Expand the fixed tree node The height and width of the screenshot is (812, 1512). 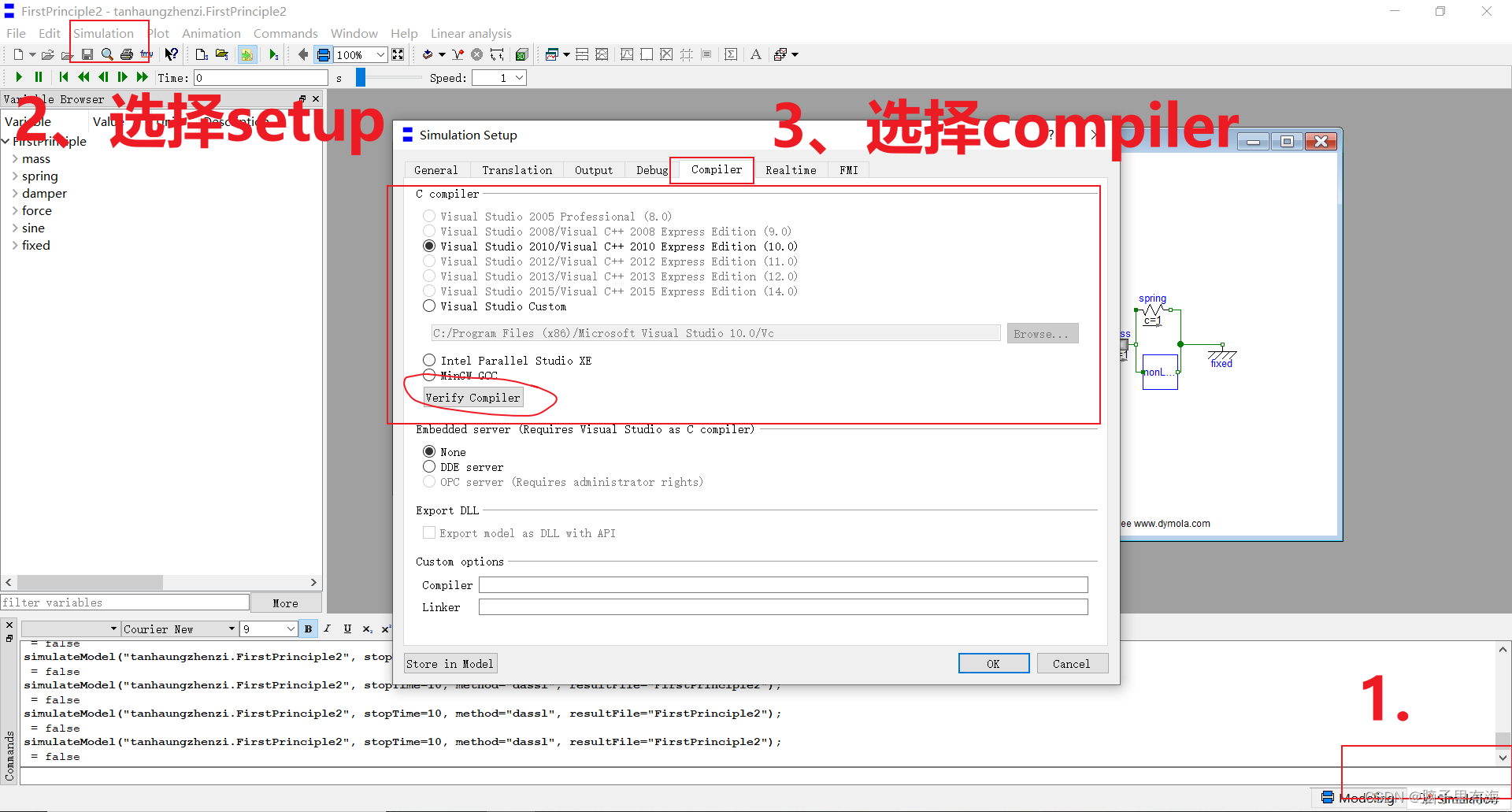15,246
